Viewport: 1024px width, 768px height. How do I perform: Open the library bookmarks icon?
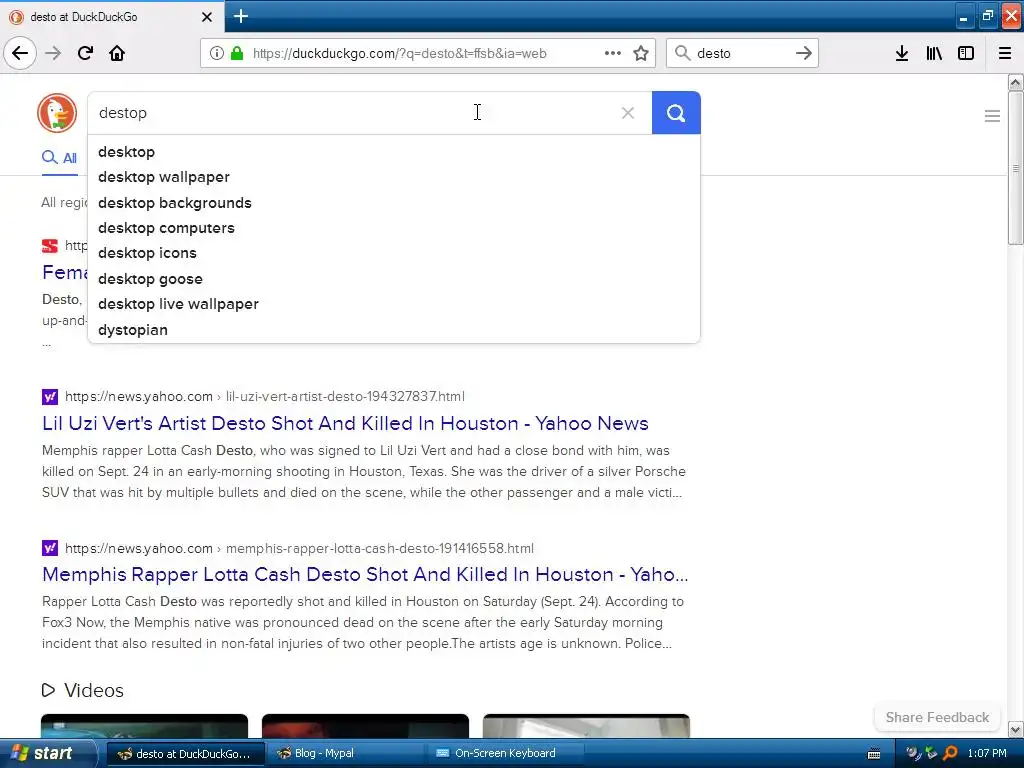click(934, 54)
